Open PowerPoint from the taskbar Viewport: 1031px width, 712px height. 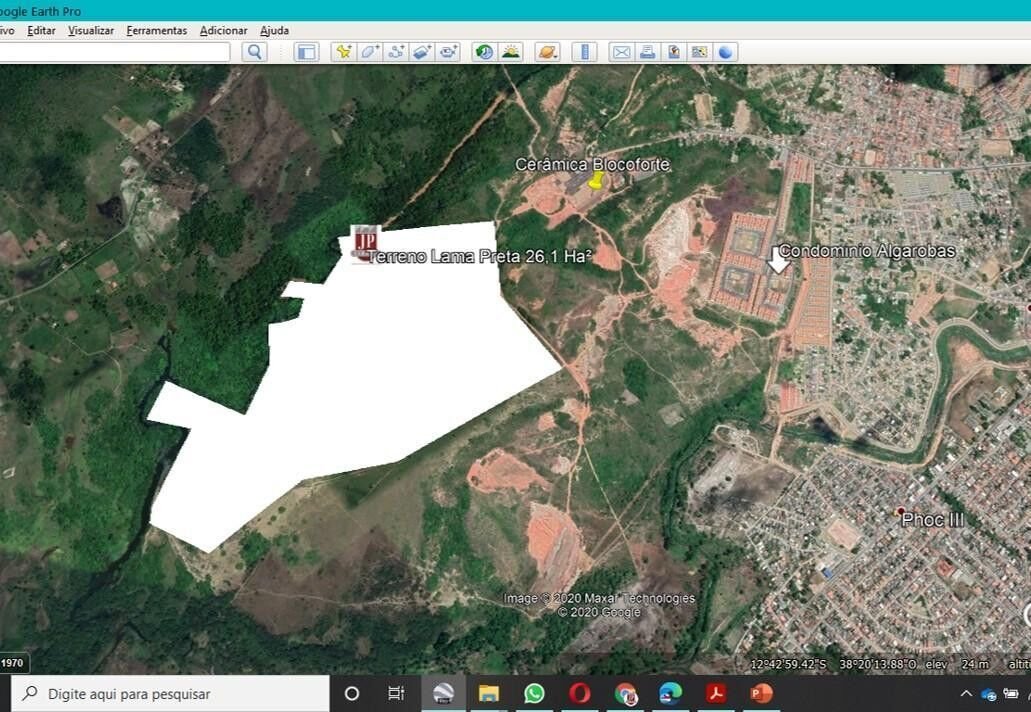click(761, 694)
